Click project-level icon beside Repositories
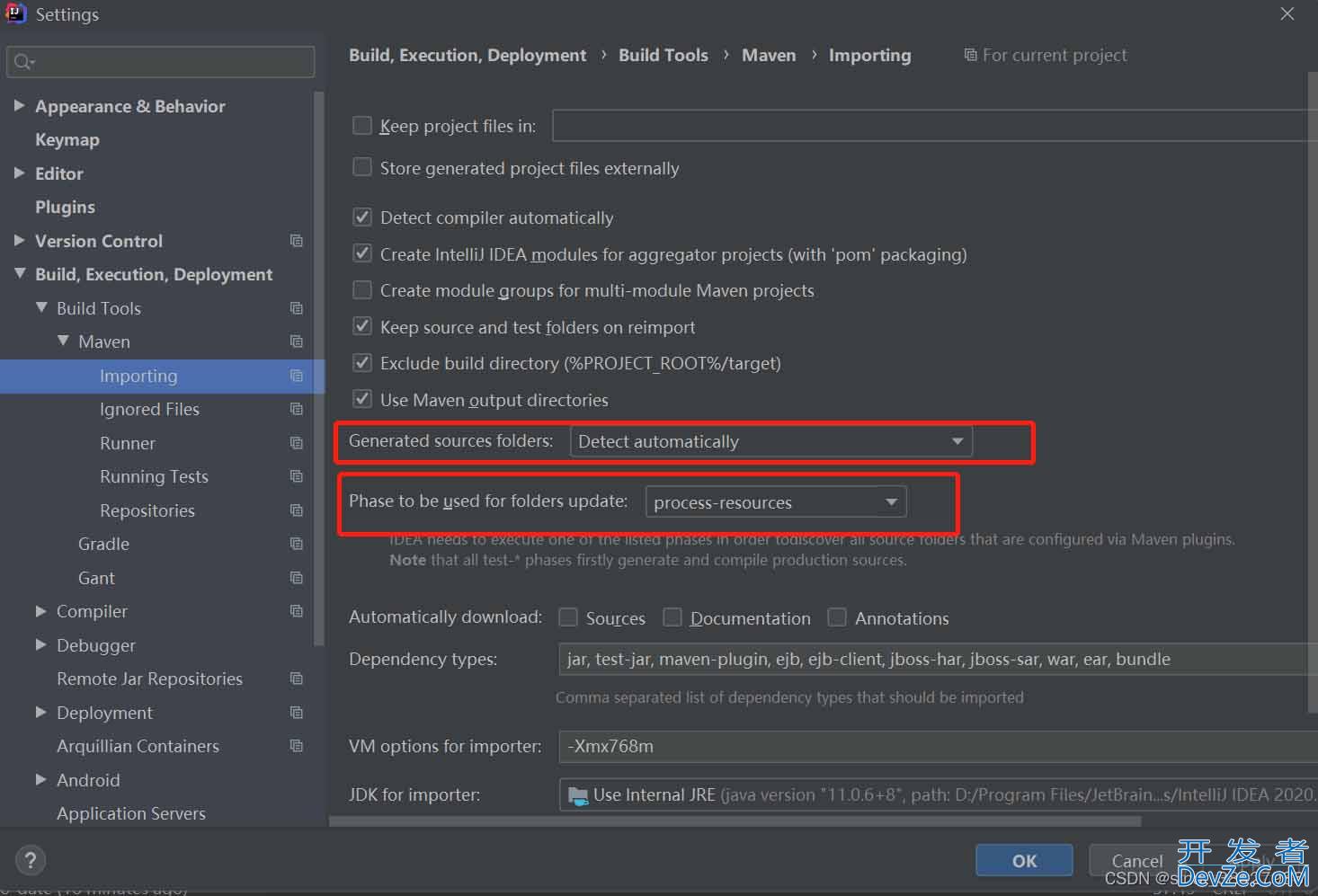The width and height of the screenshot is (1318, 896). pyautogui.click(x=297, y=510)
